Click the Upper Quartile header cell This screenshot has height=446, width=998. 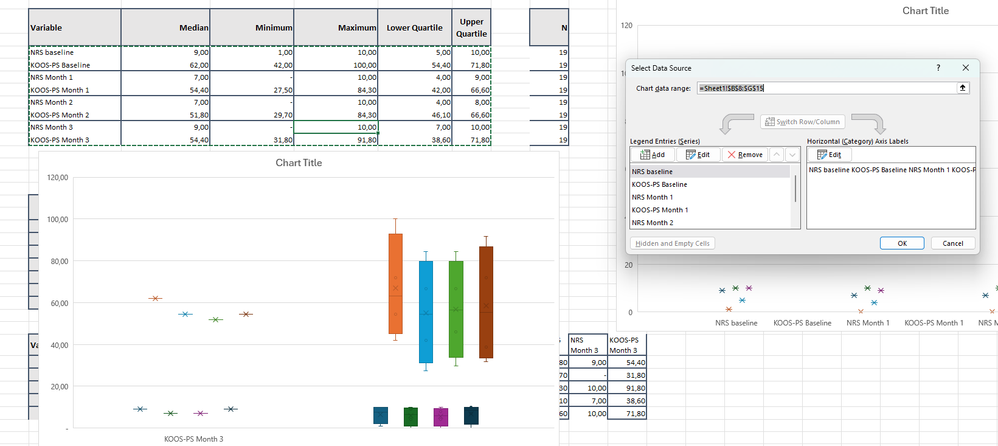[472, 27]
